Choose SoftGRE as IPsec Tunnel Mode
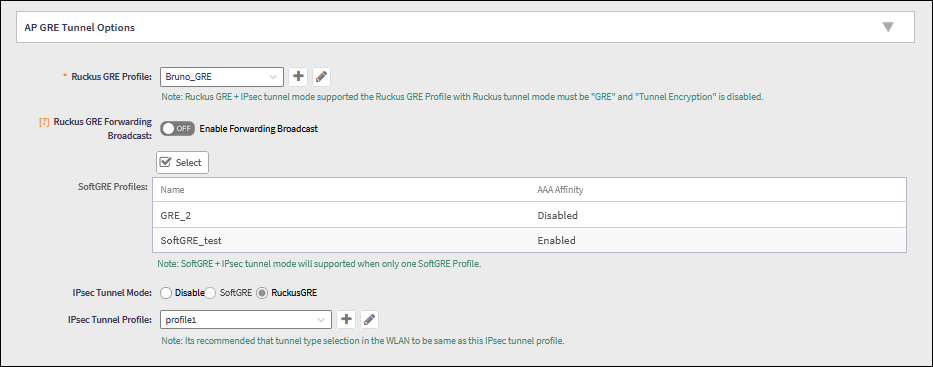Screen dimensions: 933x367 coord(210,293)
